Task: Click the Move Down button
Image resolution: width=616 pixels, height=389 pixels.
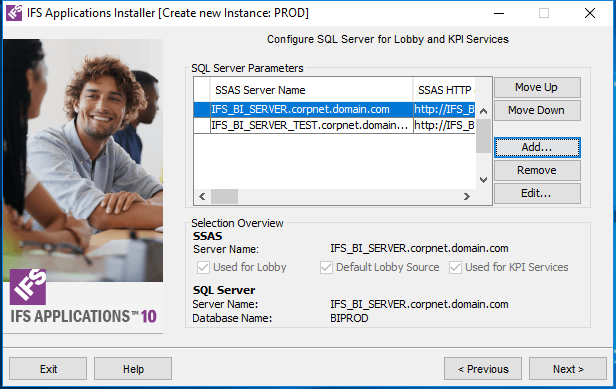Action: tap(537, 110)
